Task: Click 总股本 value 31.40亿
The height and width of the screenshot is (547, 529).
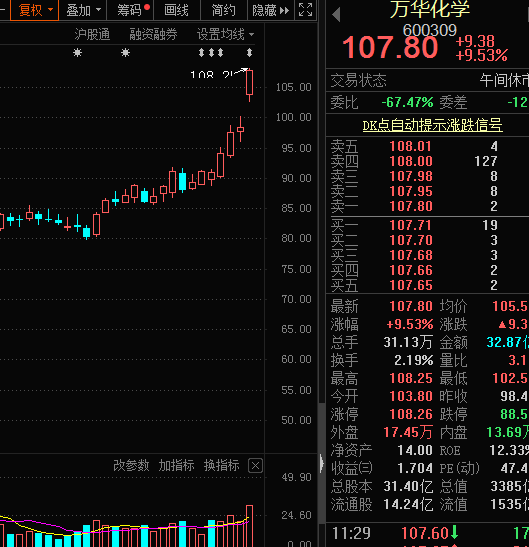Action: 408,486
